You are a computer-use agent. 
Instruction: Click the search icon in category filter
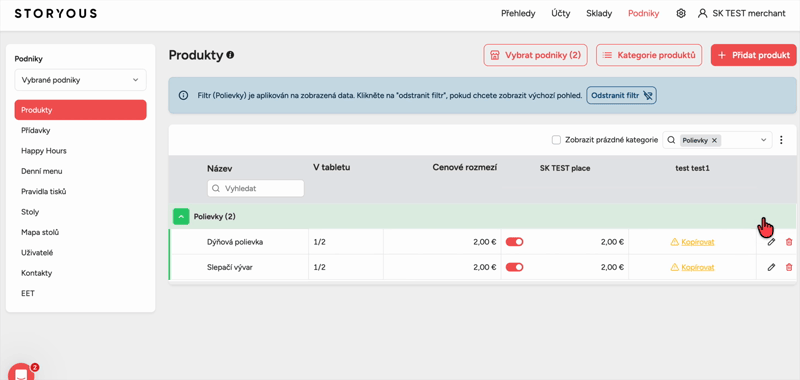(x=671, y=140)
